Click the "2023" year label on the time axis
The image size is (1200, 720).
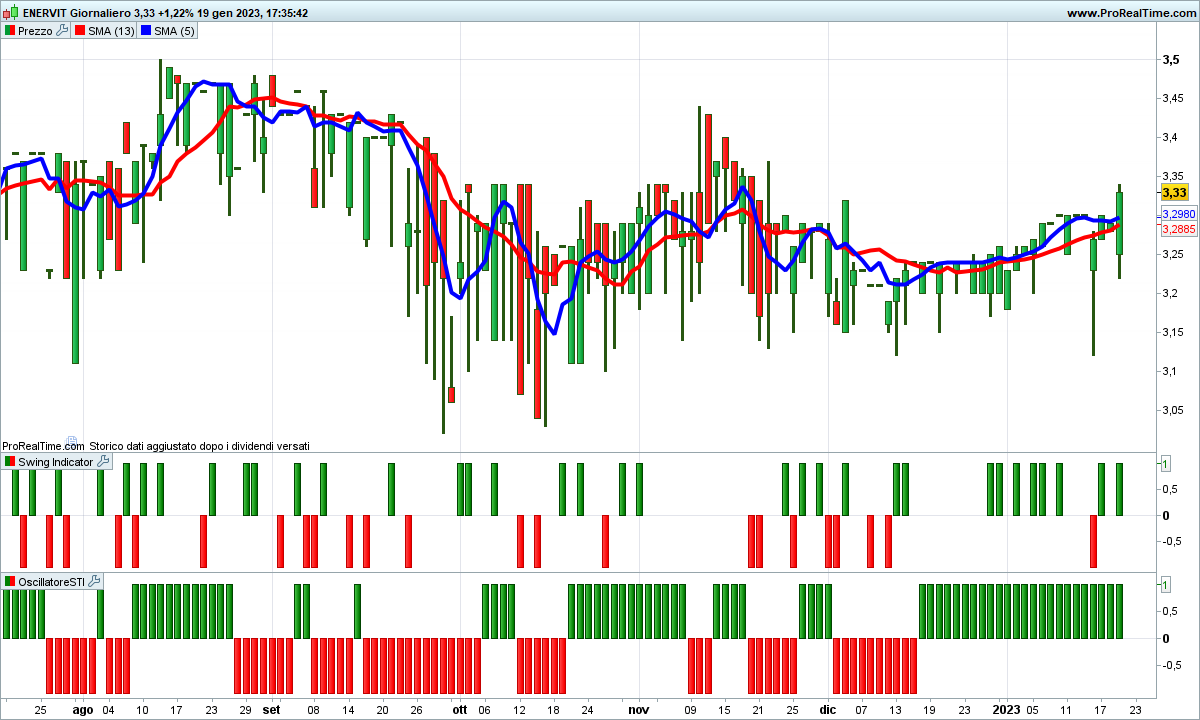[x=1006, y=710]
